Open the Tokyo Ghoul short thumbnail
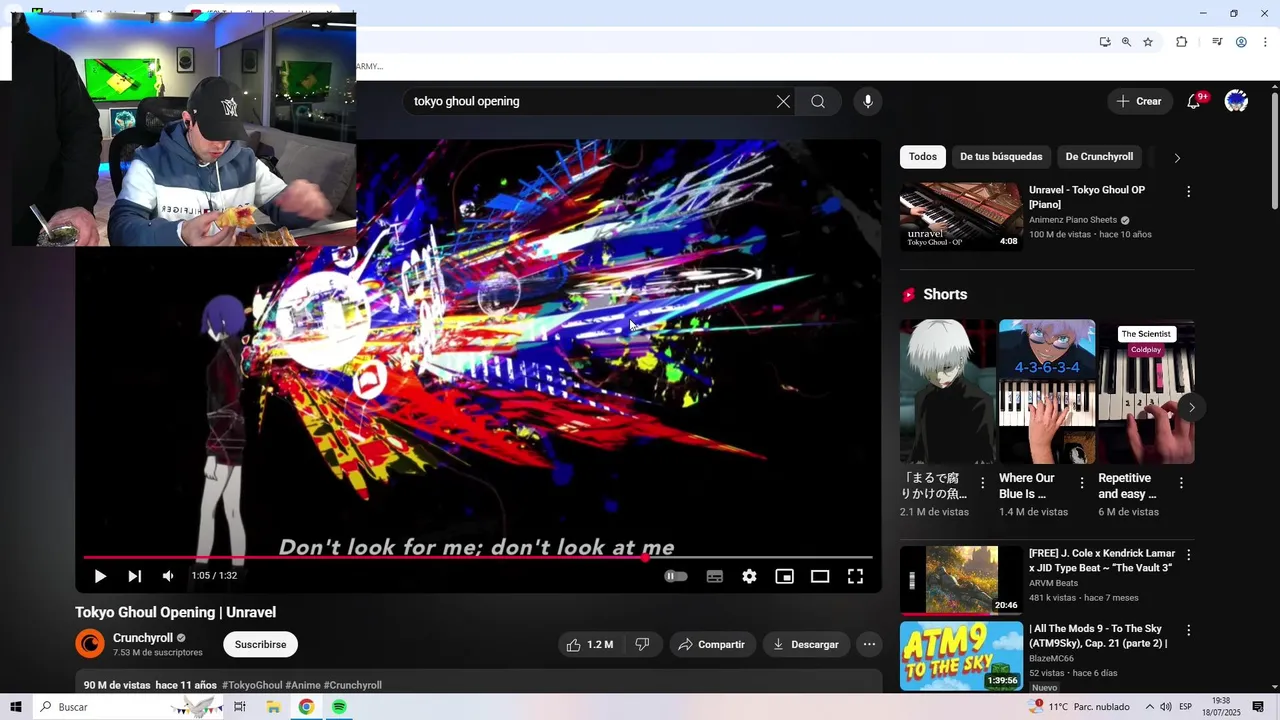The height and width of the screenshot is (720, 1280). pos(947,391)
